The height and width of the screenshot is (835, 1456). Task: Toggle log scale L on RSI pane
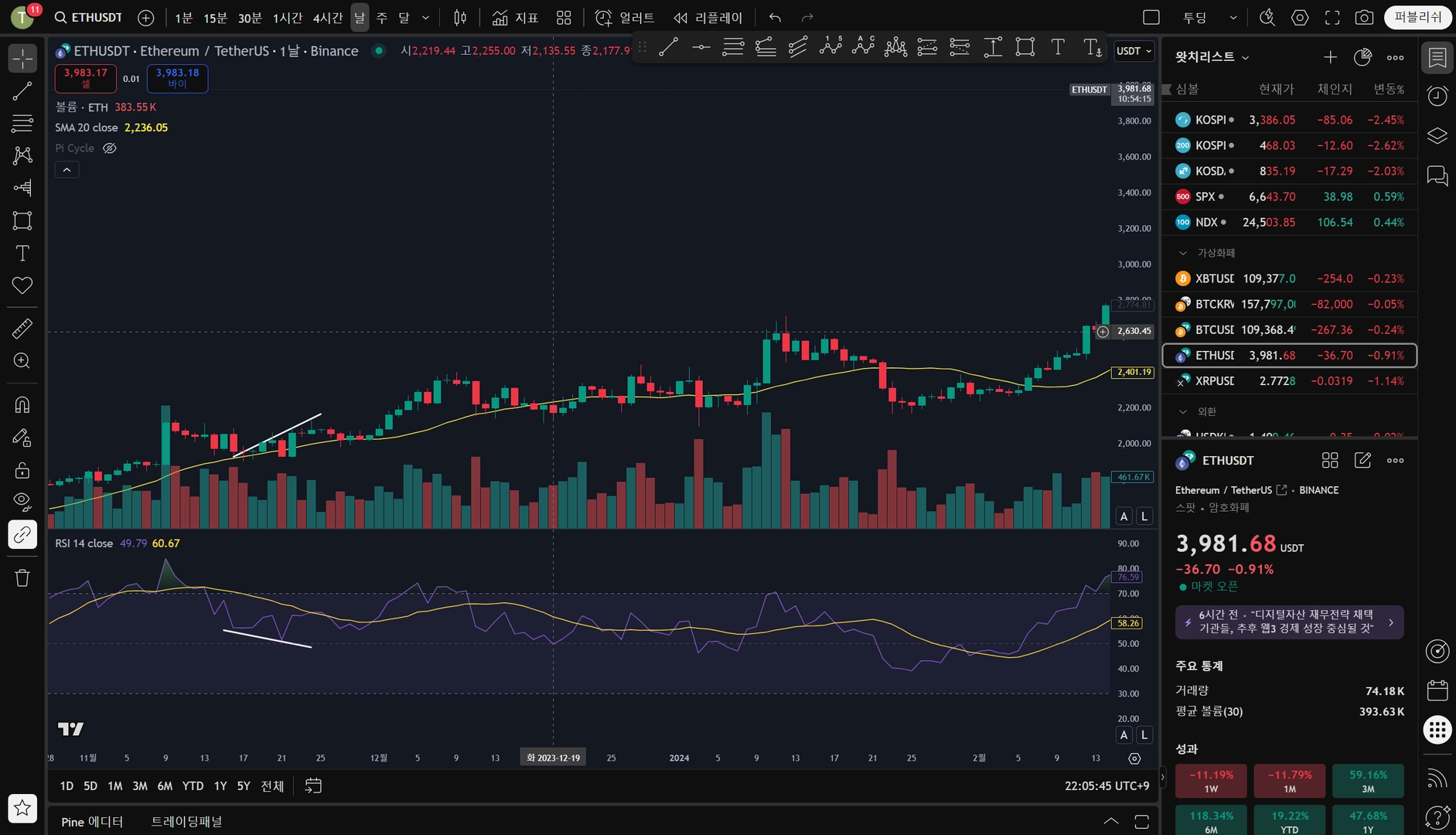[1144, 735]
